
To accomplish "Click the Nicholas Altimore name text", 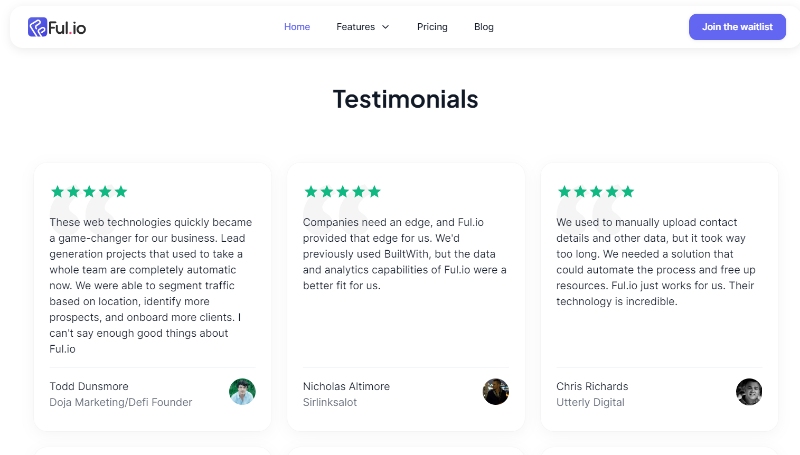I will tap(346, 386).
